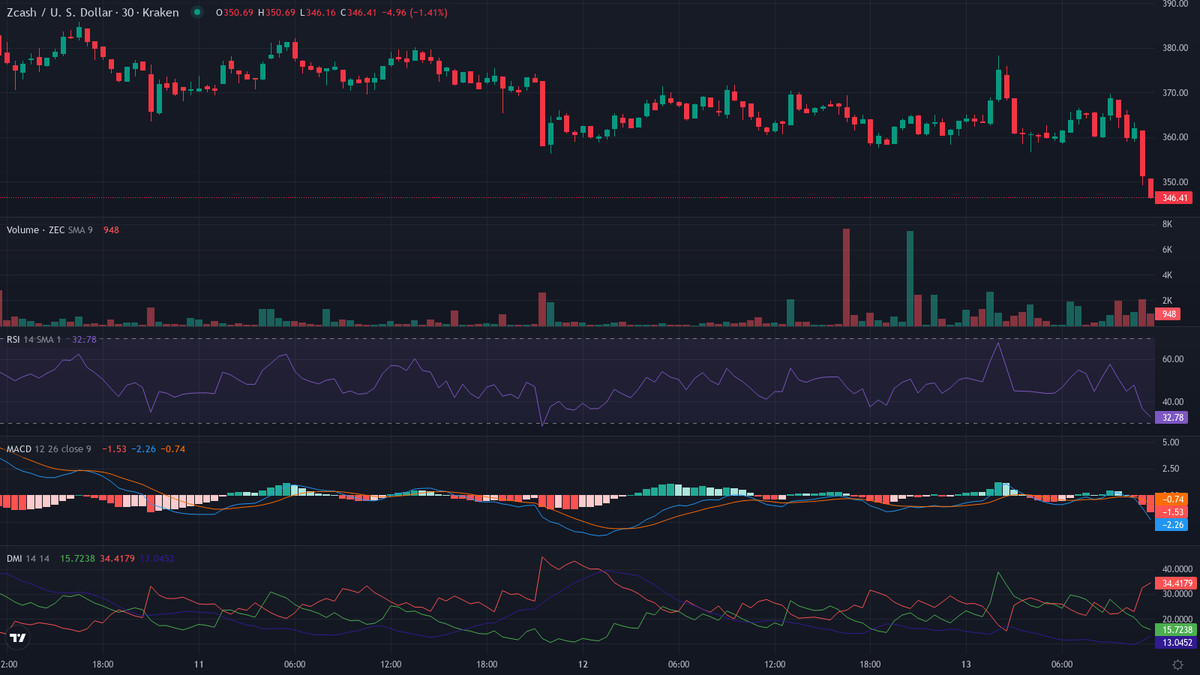Click date 11 on the time axis
This screenshot has width=1200, height=675.
199,664
